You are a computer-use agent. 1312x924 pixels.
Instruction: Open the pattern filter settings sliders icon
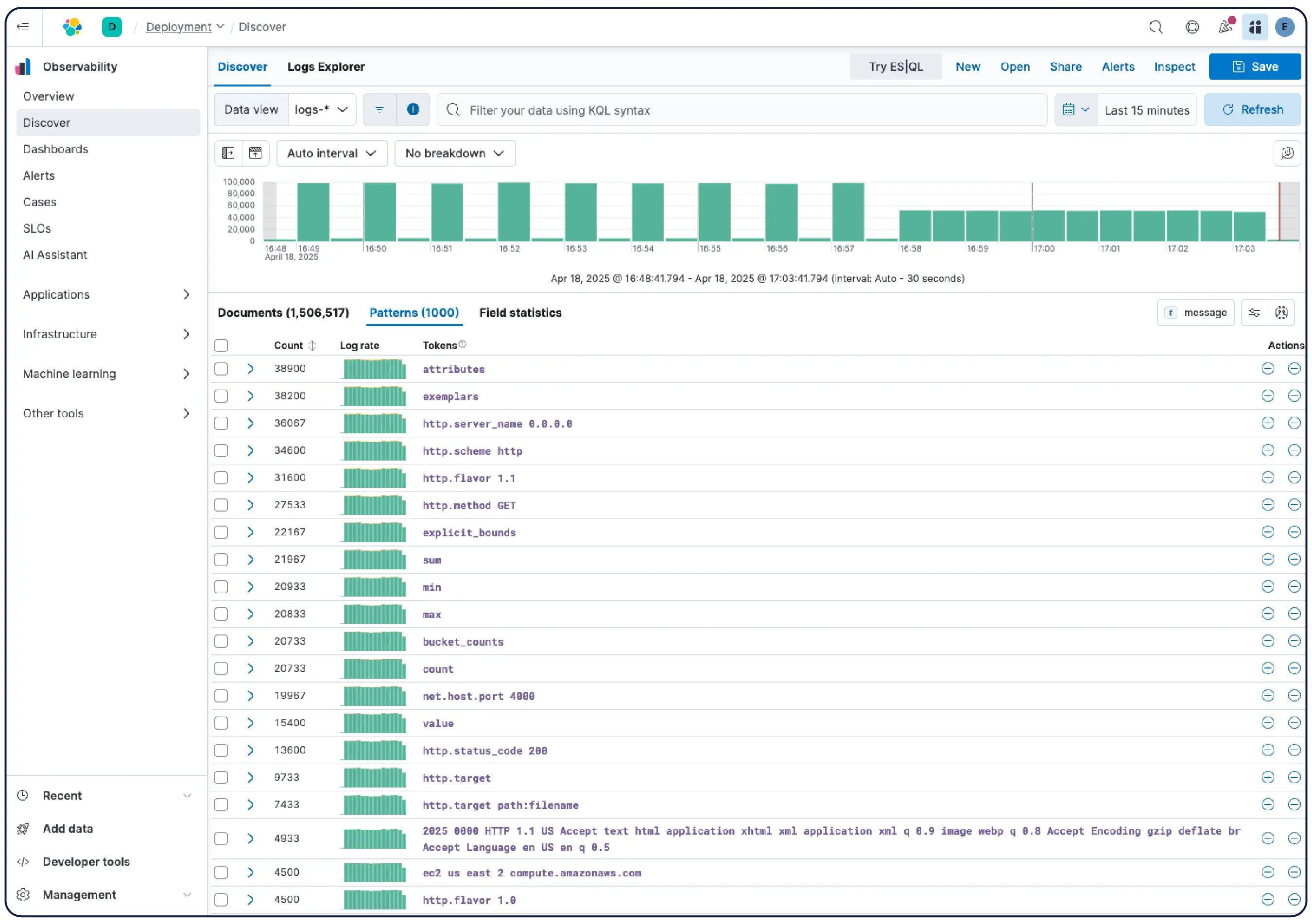[x=1255, y=312]
